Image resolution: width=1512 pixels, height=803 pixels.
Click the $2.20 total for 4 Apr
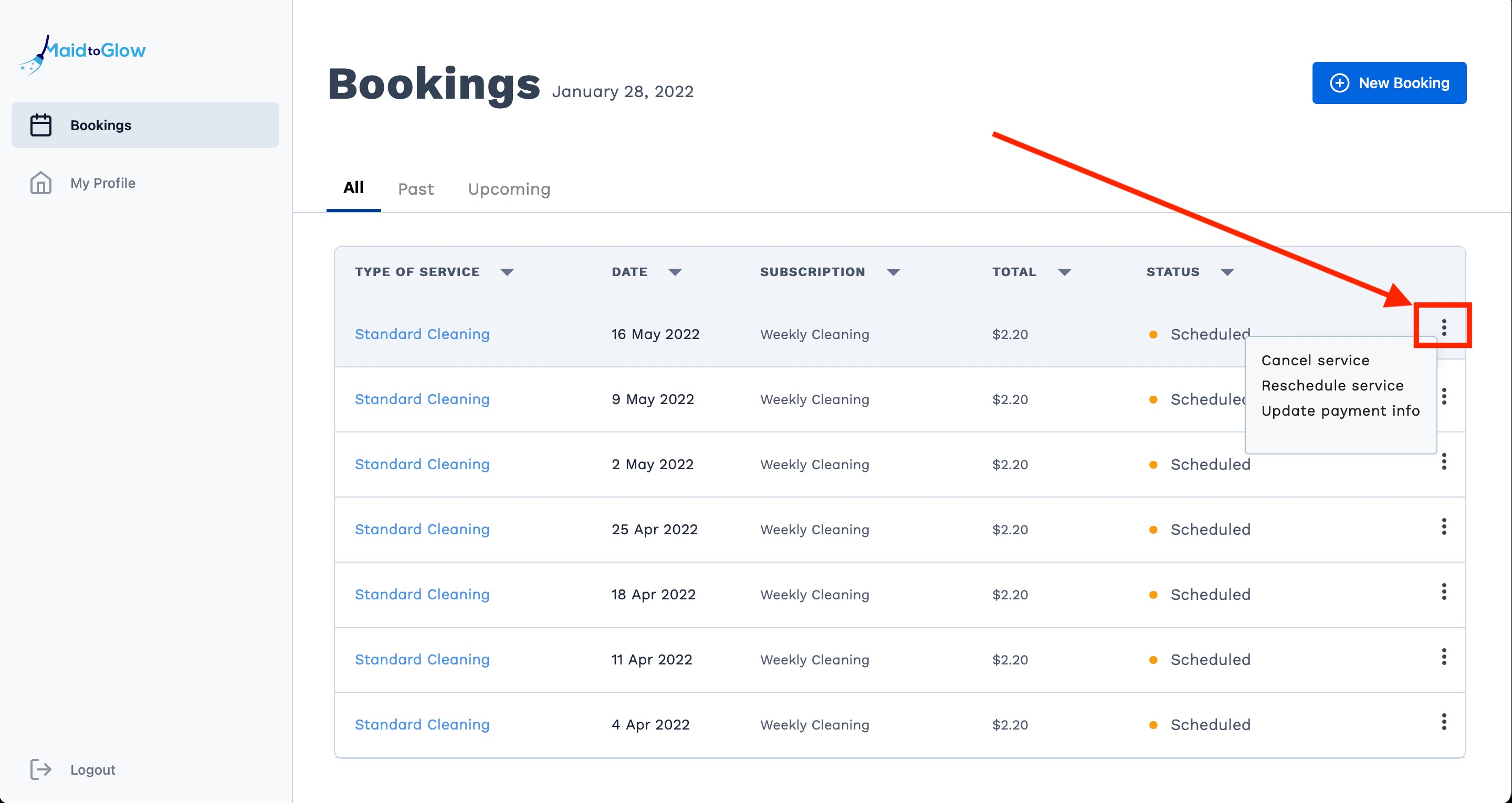point(1010,725)
